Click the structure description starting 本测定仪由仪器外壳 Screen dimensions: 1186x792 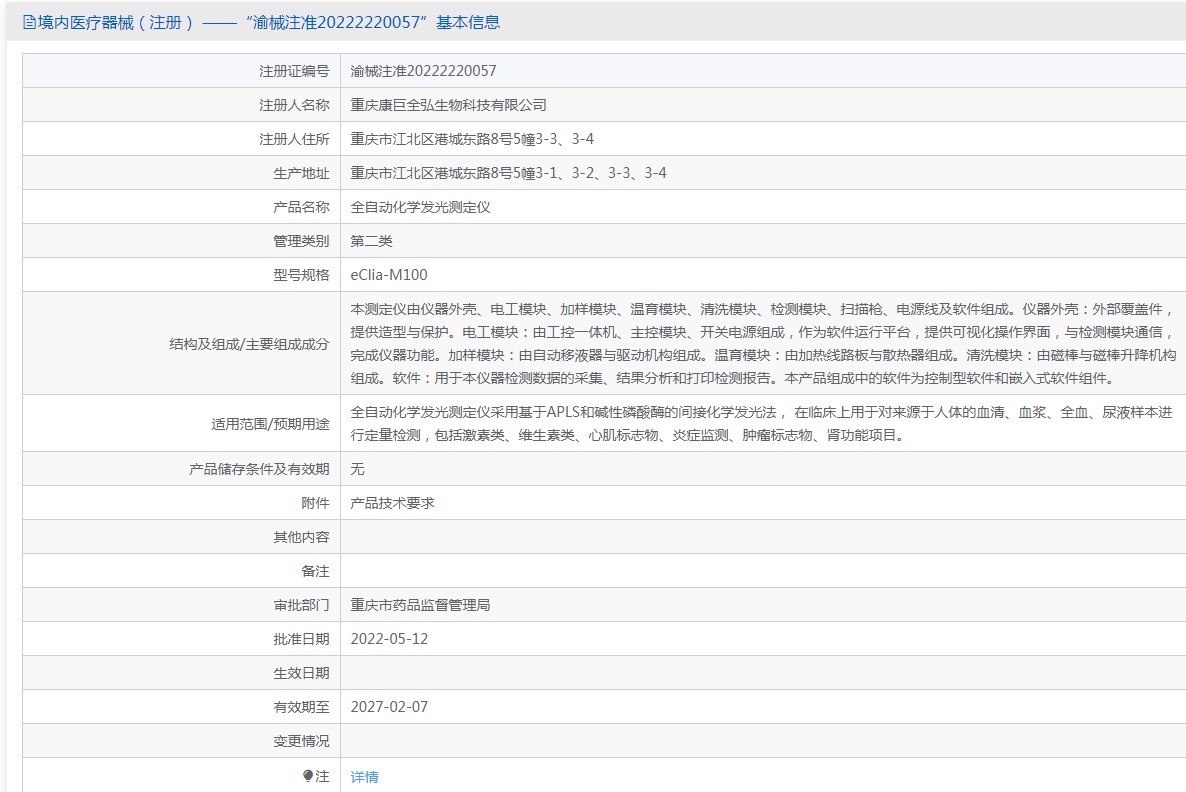763,343
